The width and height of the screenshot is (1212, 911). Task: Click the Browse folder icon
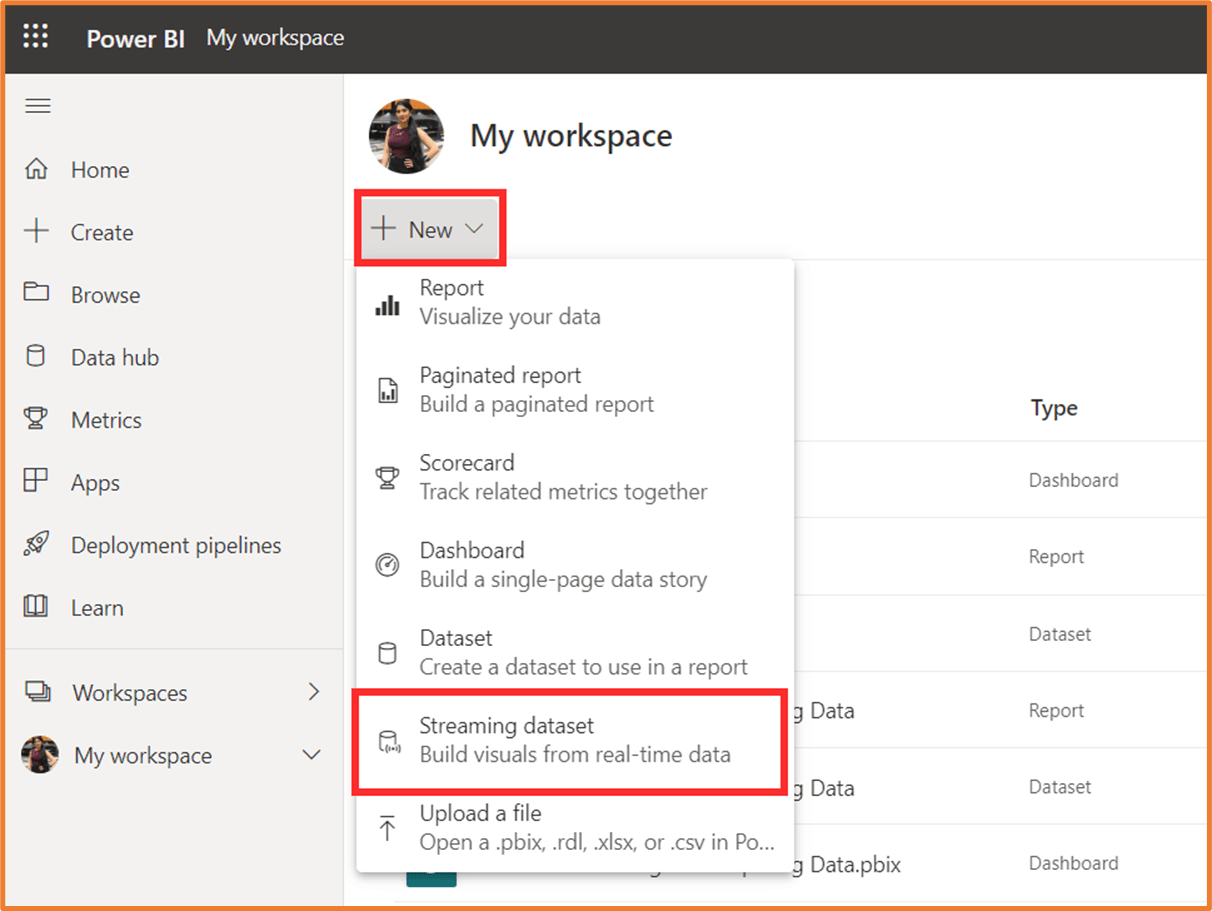[x=38, y=294]
